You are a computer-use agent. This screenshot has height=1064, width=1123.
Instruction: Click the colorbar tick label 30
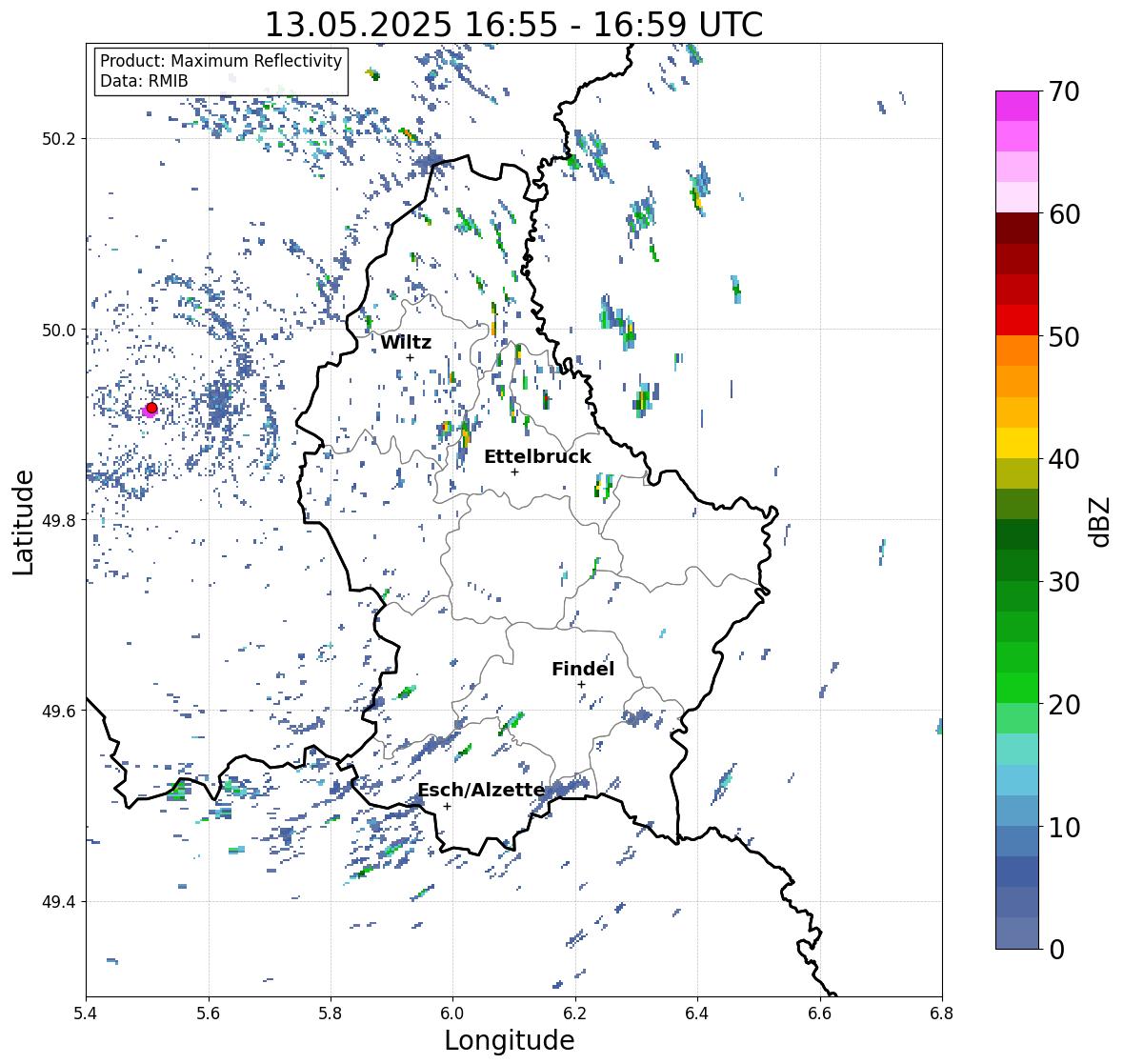[1064, 581]
